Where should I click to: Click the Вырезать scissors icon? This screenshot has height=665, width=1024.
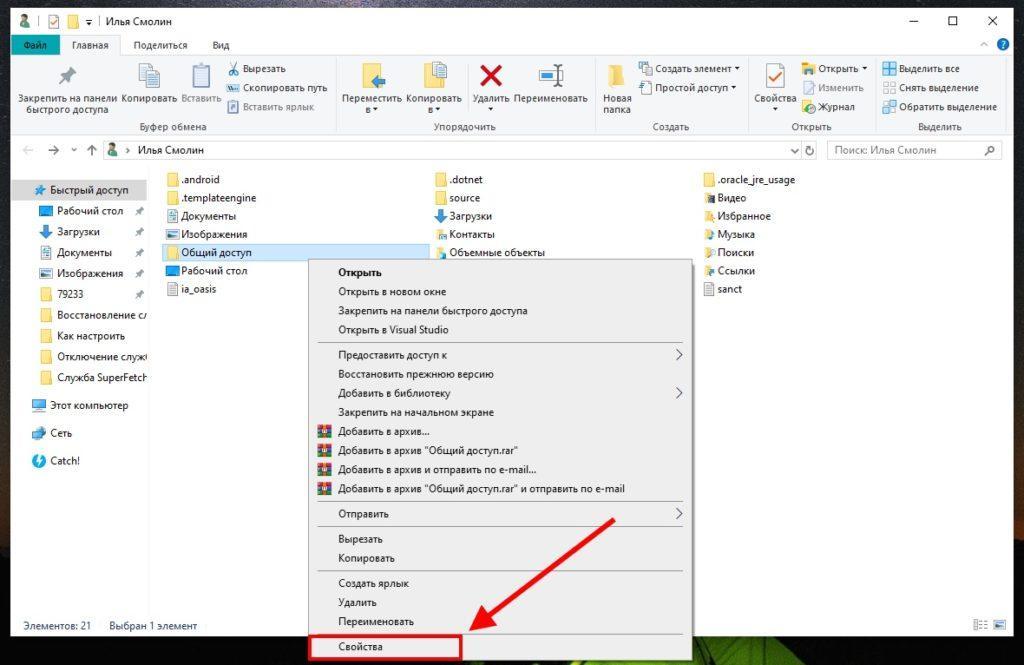tap(233, 69)
